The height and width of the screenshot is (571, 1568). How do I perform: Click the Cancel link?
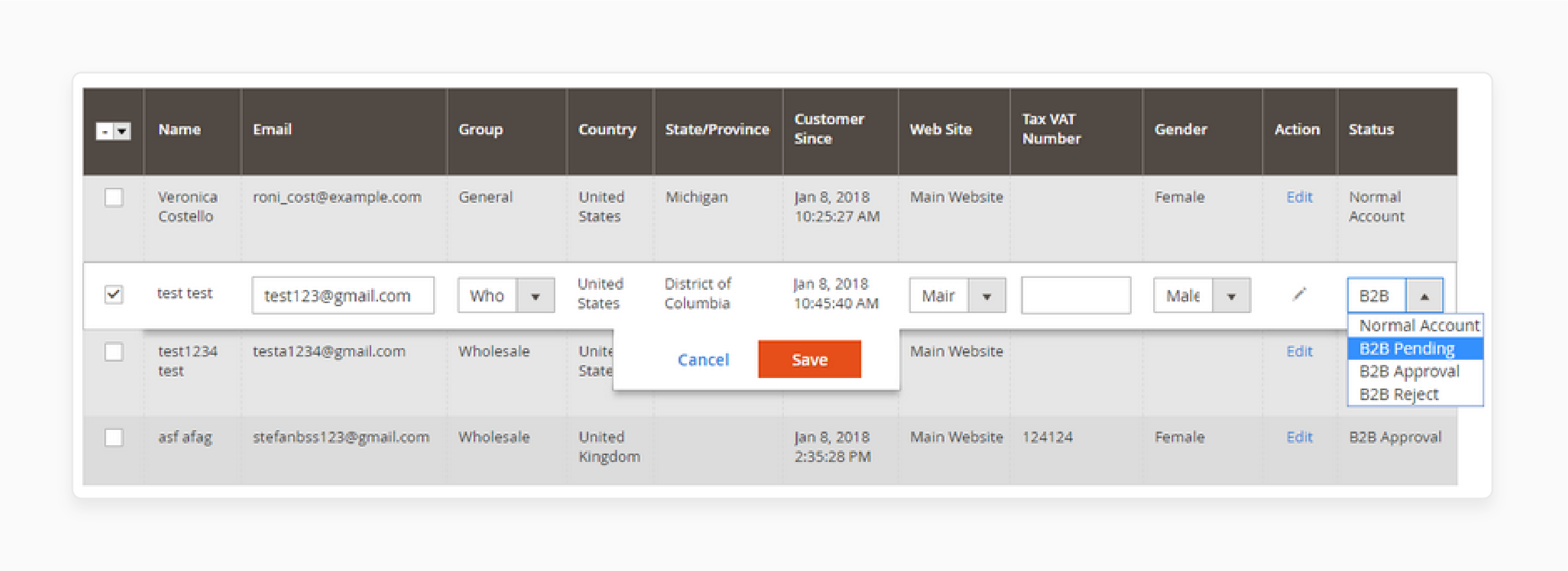coord(703,360)
